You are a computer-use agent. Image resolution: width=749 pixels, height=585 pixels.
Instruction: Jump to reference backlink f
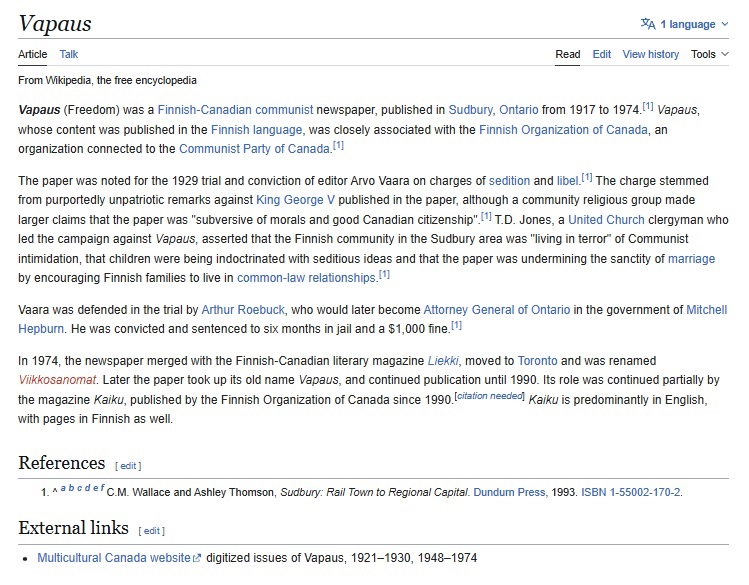click(x=102, y=488)
